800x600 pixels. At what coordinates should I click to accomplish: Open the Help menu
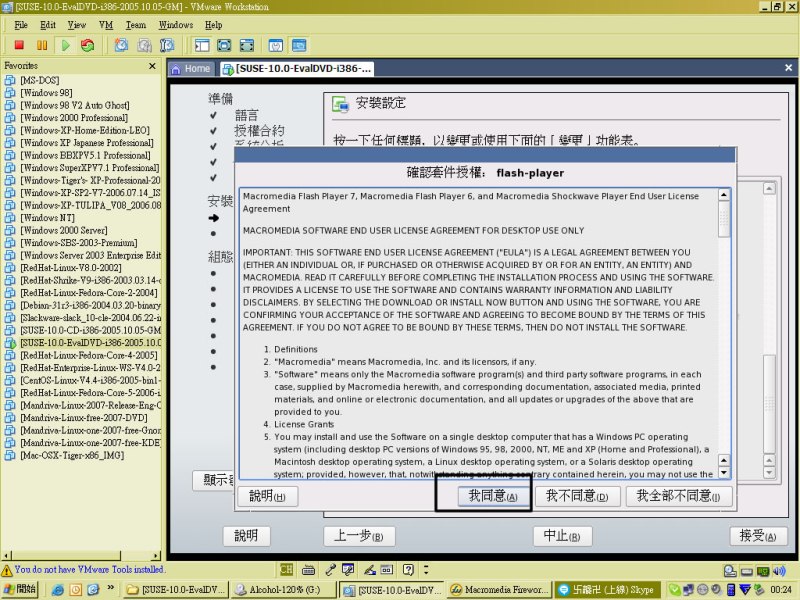click(x=213, y=25)
